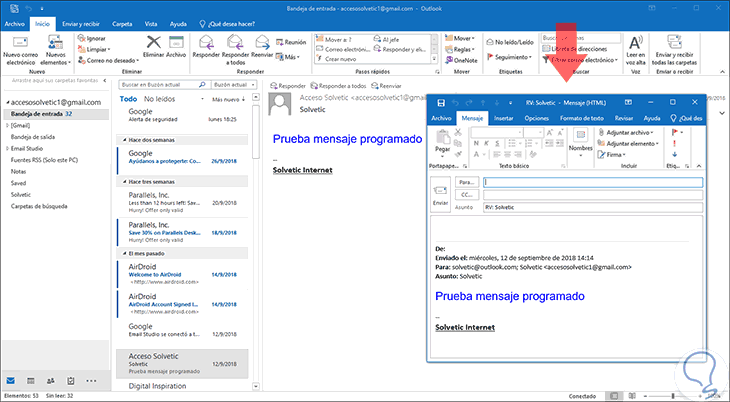
Task: Click the CC... button in message window
Action: [x=465, y=196]
